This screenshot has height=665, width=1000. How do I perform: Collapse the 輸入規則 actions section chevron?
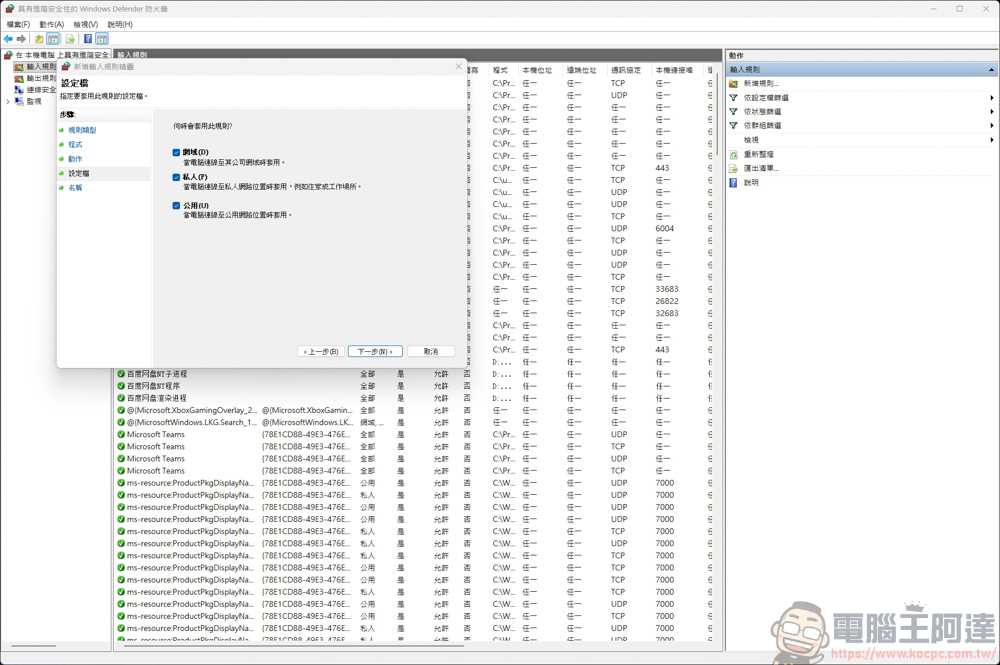991,71
